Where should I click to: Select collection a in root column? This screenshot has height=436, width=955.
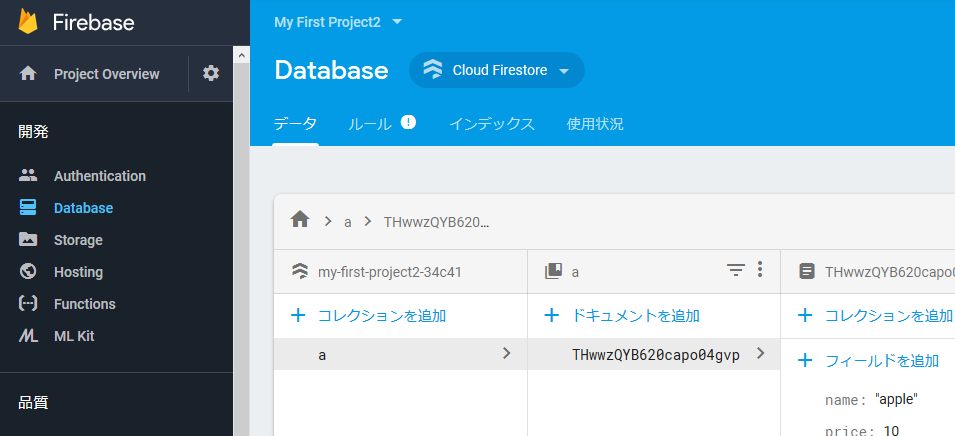401,354
